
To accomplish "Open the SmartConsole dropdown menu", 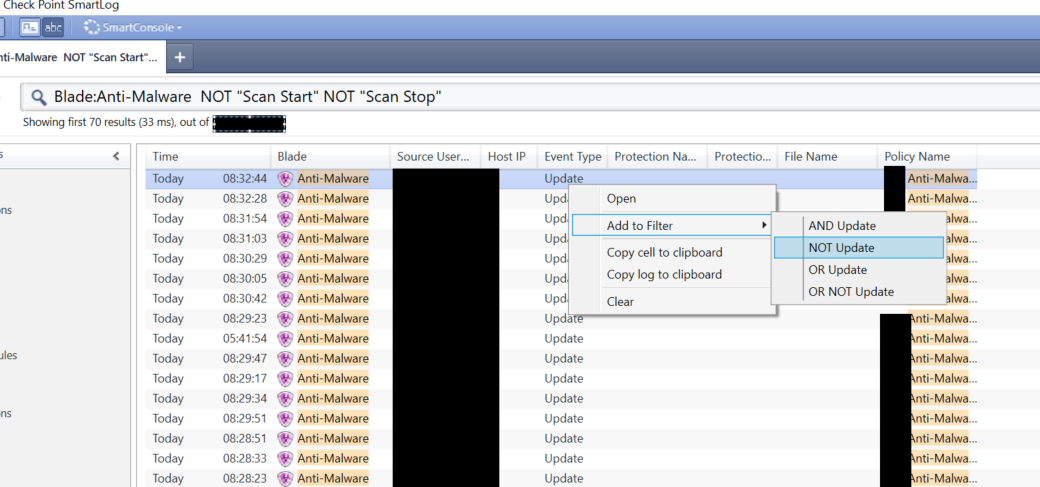I will (133, 28).
